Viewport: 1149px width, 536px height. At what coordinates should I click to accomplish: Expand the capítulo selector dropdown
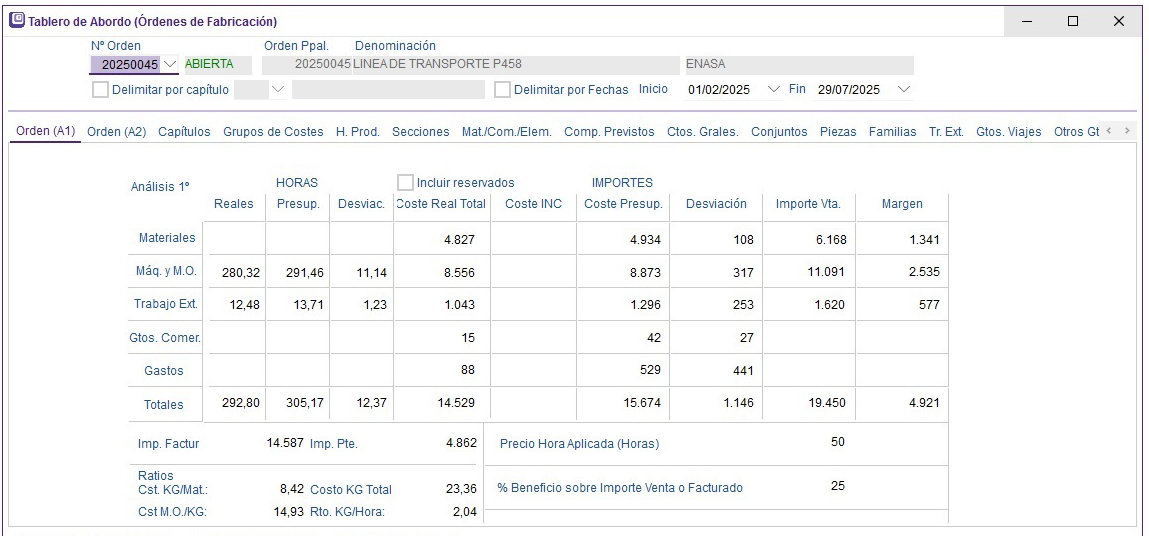point(277,90)
